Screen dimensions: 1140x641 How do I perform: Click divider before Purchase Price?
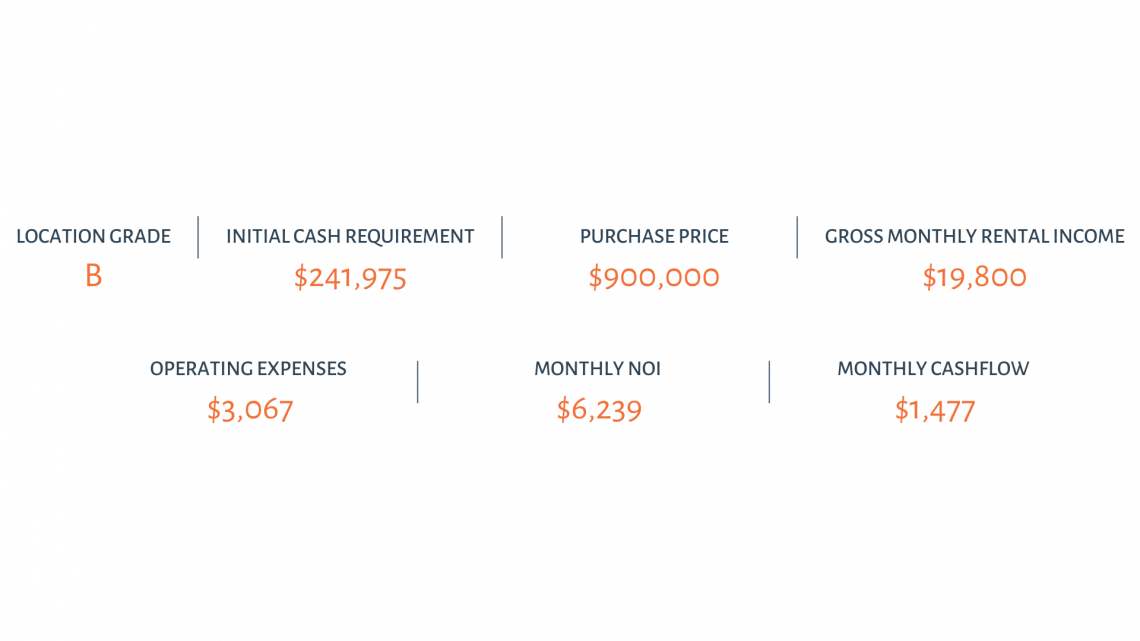(502, 237)
